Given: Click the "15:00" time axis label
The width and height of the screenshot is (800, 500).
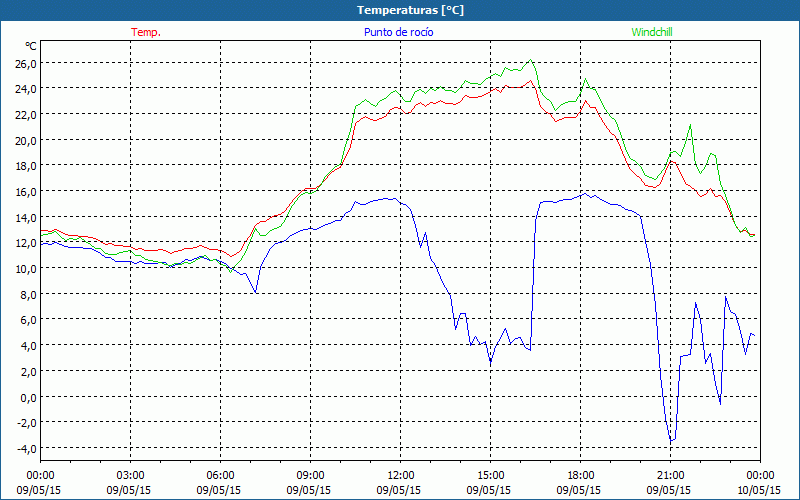Looking at the screenshot, I should pos(490,476).
